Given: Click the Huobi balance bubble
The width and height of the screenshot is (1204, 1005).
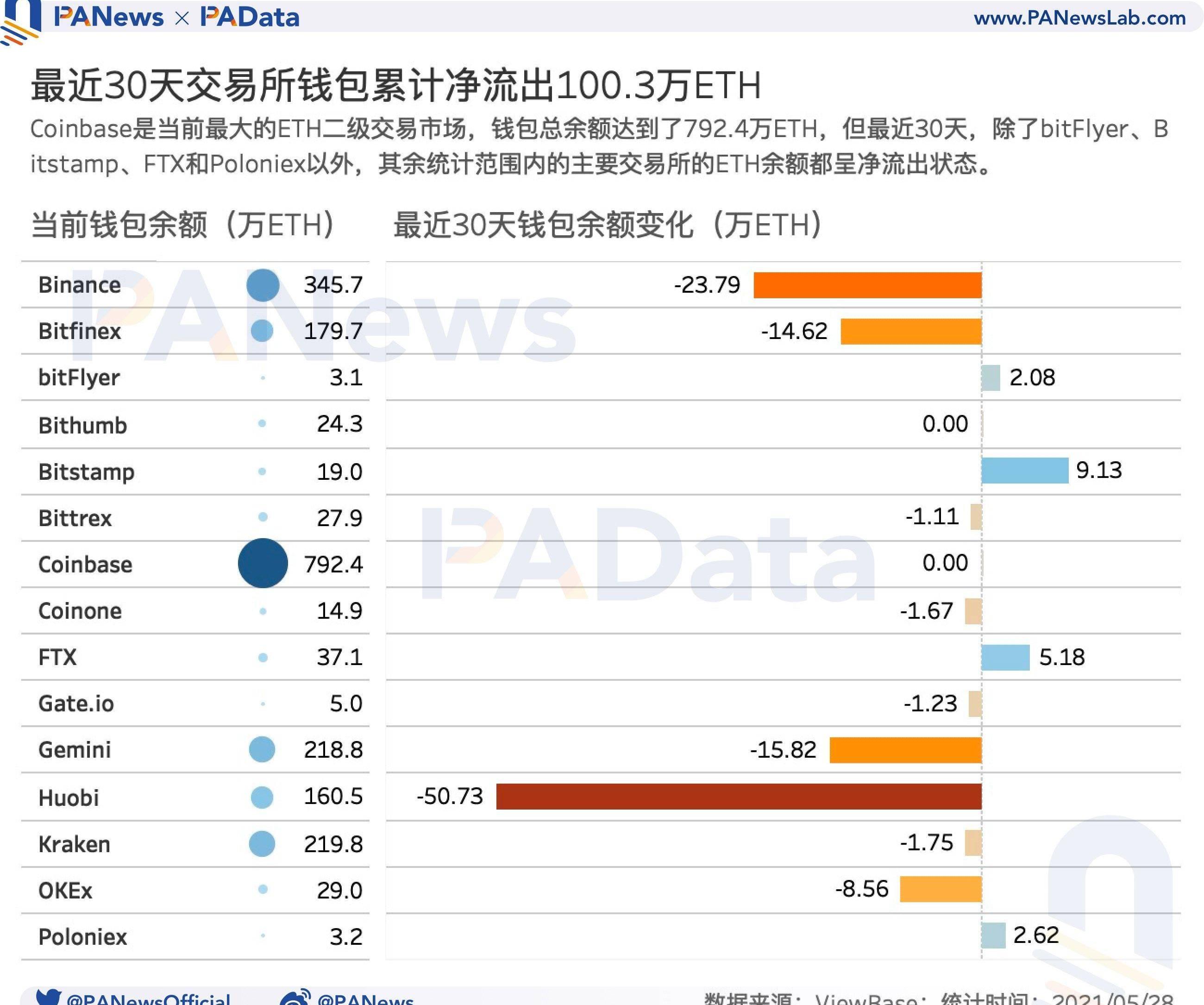Looking at the screenshot, I should click(x=262, y=797).
